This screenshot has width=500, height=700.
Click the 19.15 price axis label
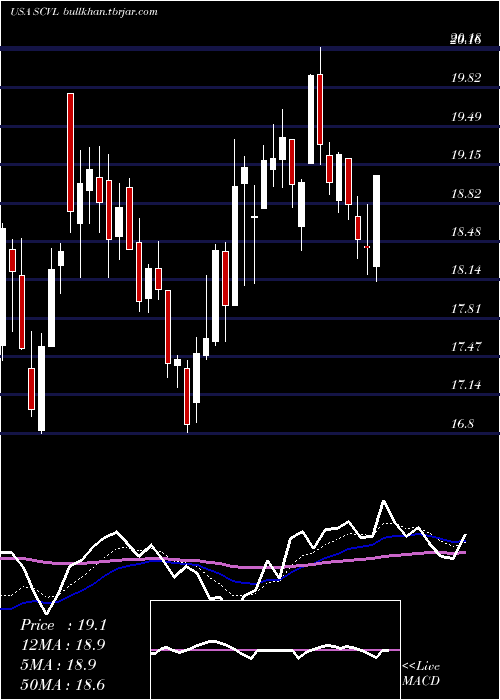click(x=467, y=155)
